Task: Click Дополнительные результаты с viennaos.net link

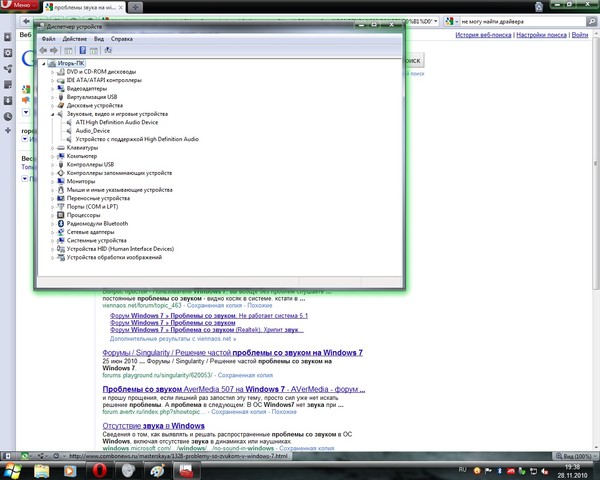Action: click(x=173, y=339)
